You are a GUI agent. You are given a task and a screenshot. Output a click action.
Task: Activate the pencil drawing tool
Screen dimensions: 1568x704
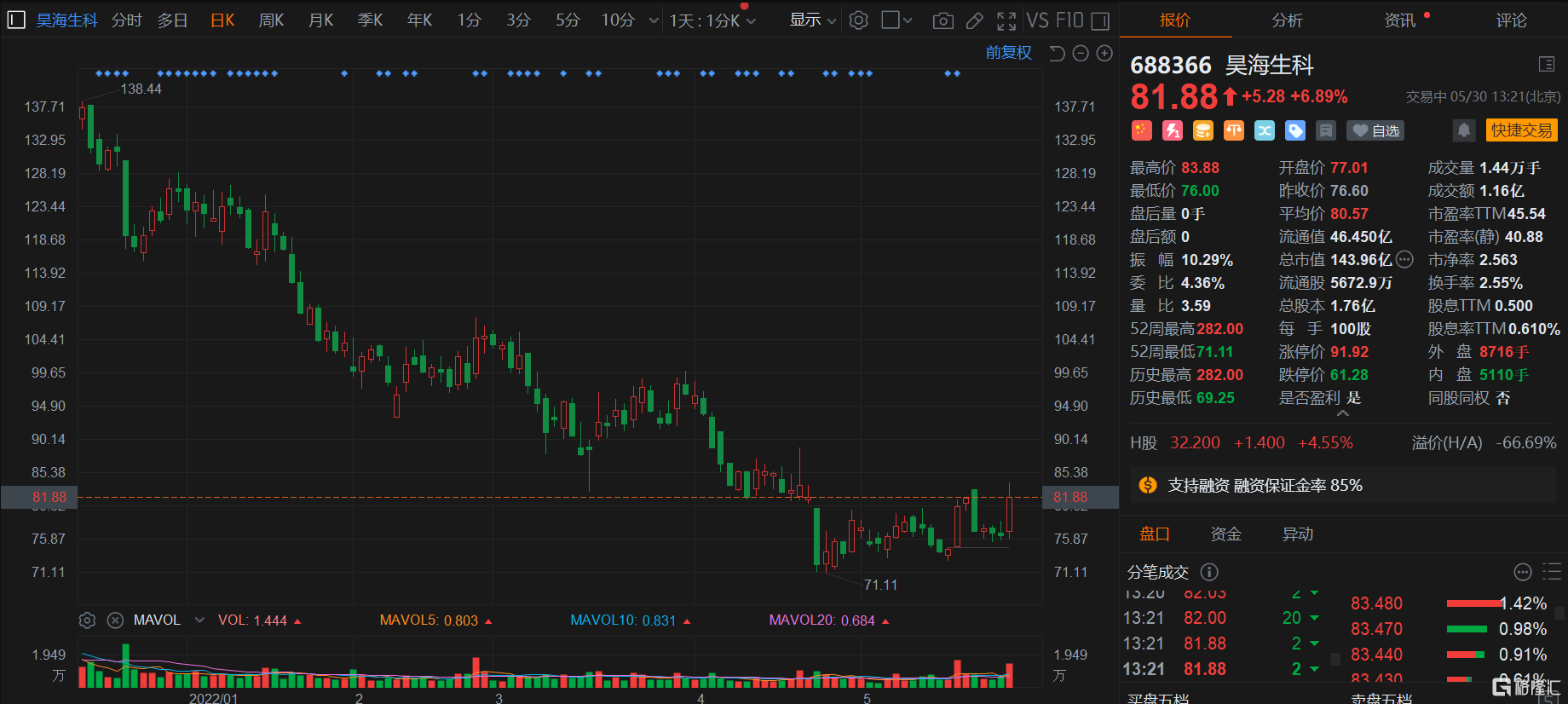[x=975, y=20]
